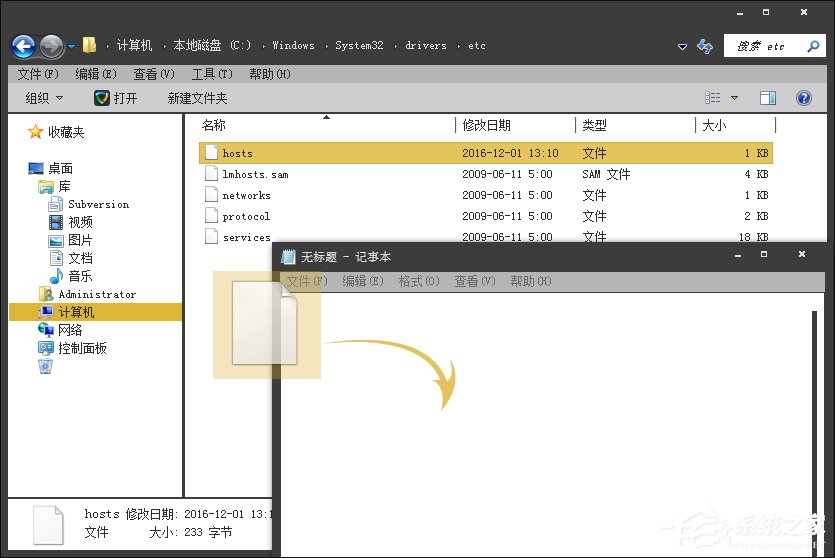This screenshot has width=835, height=558.
Task: Select the lmhosts.sam file
Action: (x=254, y=174)
